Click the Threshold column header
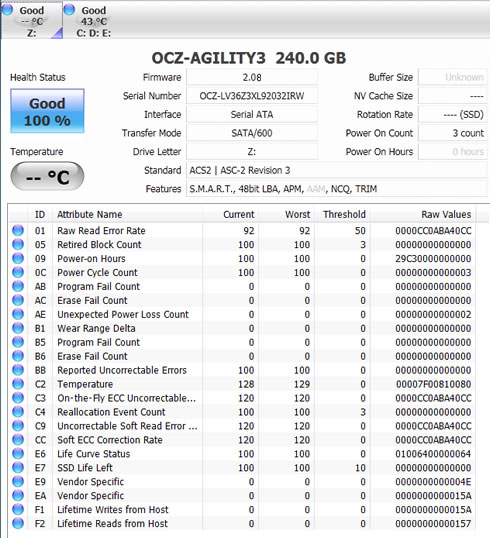 point(342,214)
